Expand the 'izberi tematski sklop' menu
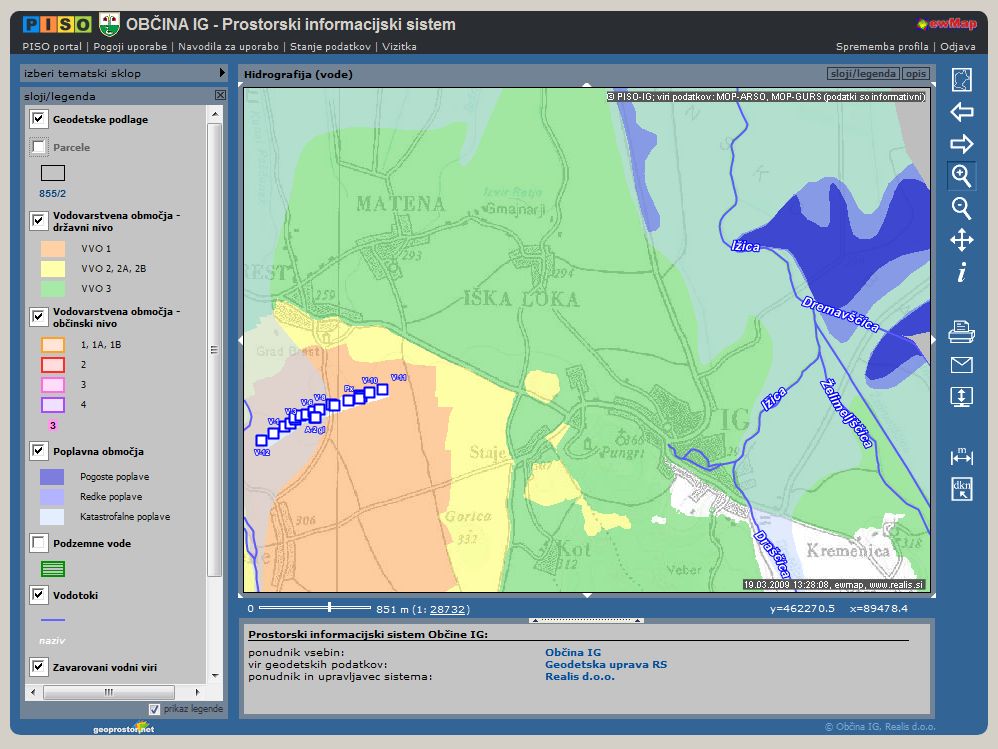The width and height of the screenshot is (998, 749). click(124, 73)
